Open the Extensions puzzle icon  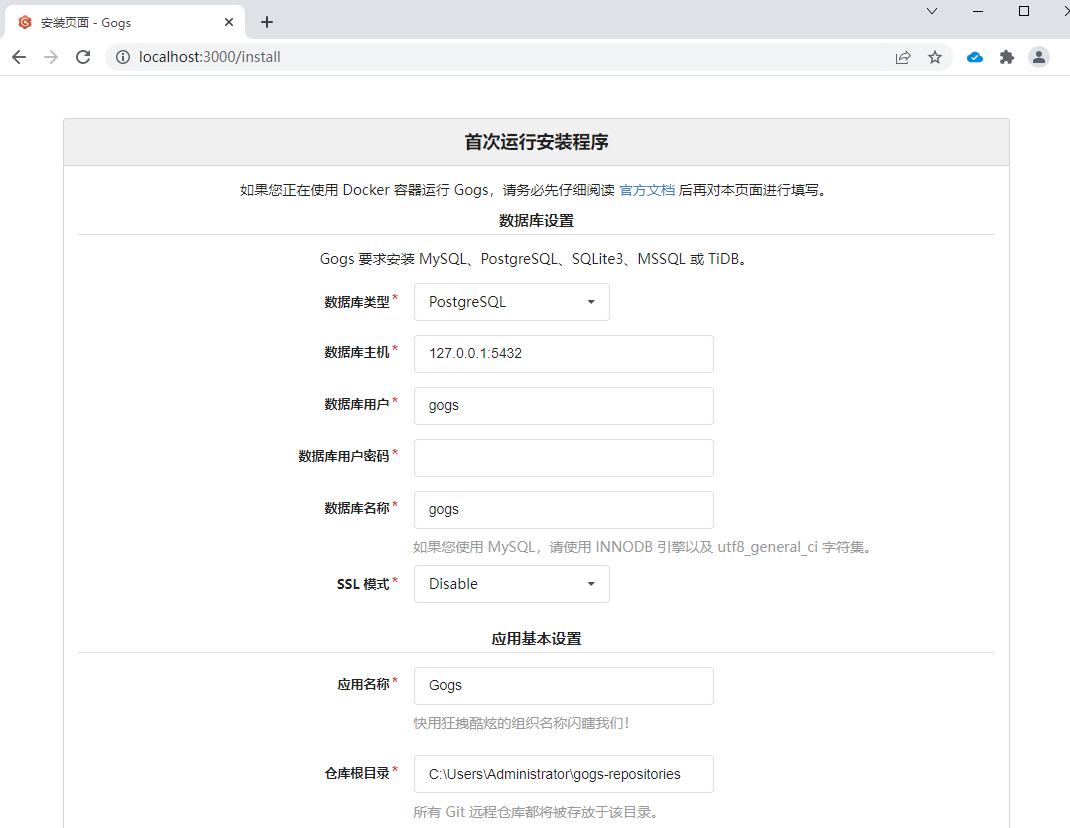pyautogui.click(x=1007, y=57)
